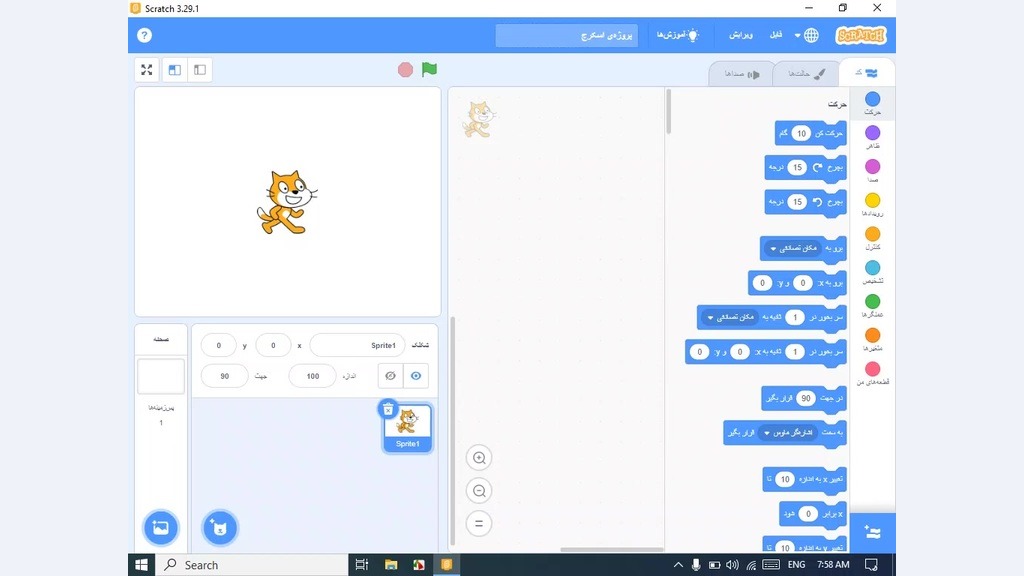Click the Choose a Sprite cat button
This screenshot has width=1024, height=576.
220,528
